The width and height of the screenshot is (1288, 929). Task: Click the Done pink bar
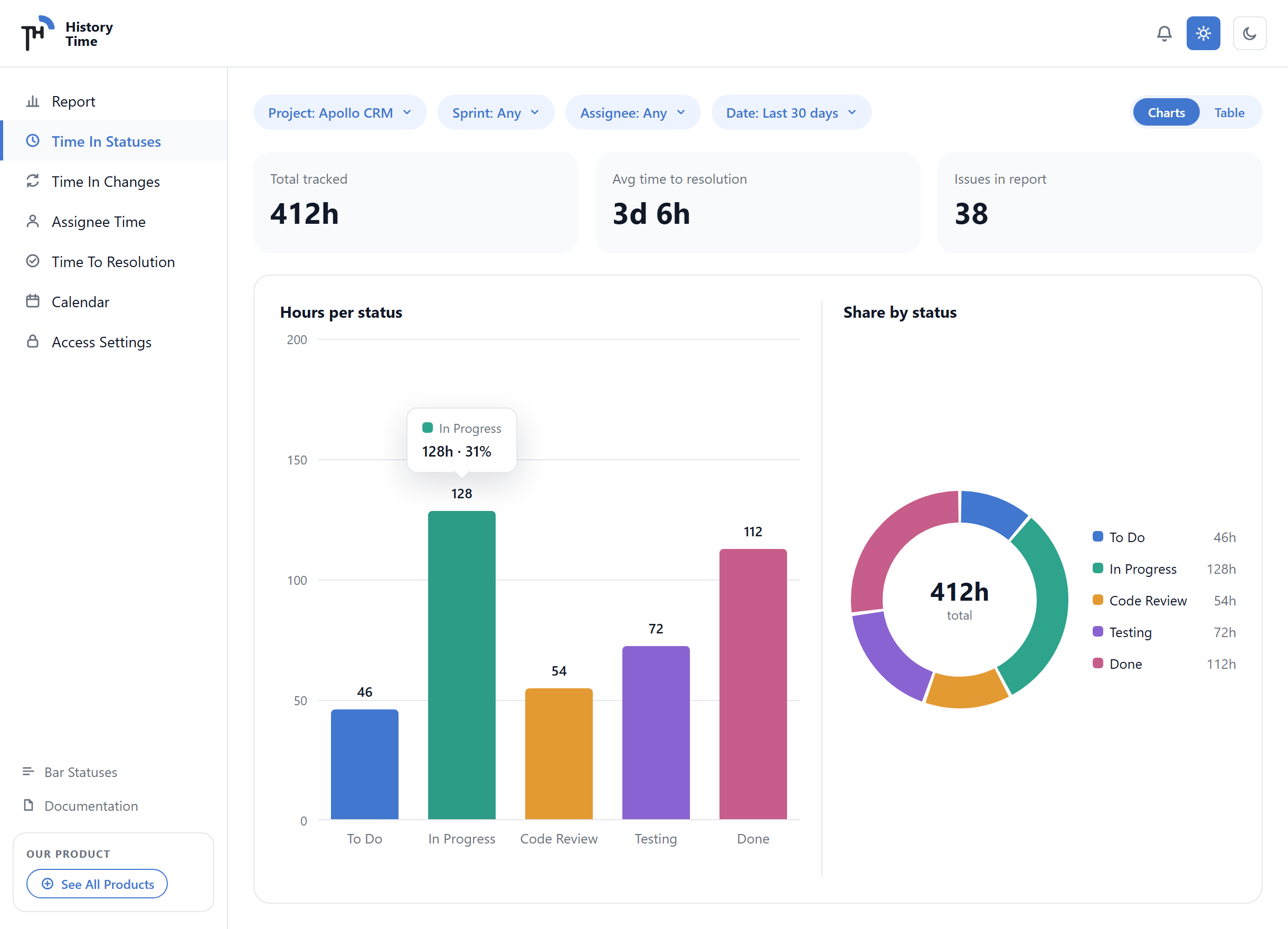[753, 684]
